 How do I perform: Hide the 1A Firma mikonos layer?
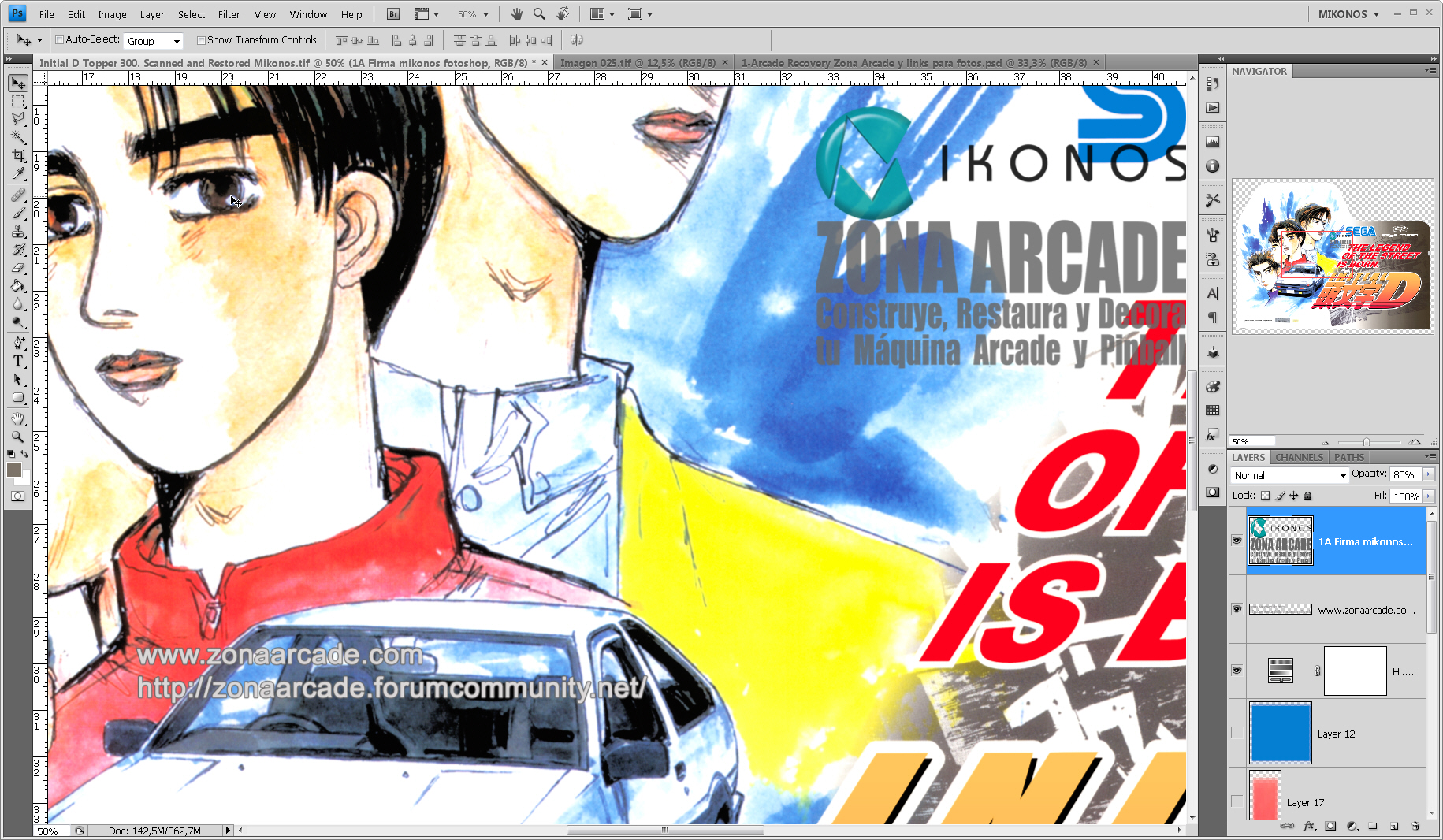tap(1237, 541)
